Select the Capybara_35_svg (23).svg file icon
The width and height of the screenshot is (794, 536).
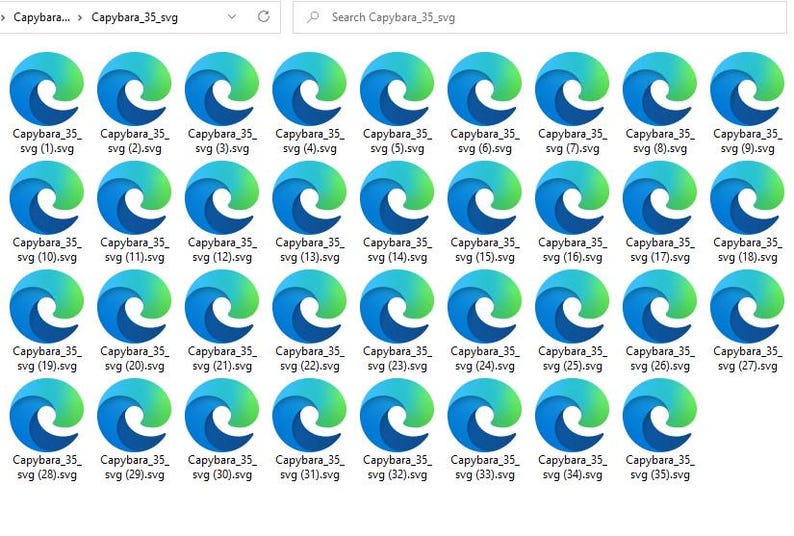point(397,307)
